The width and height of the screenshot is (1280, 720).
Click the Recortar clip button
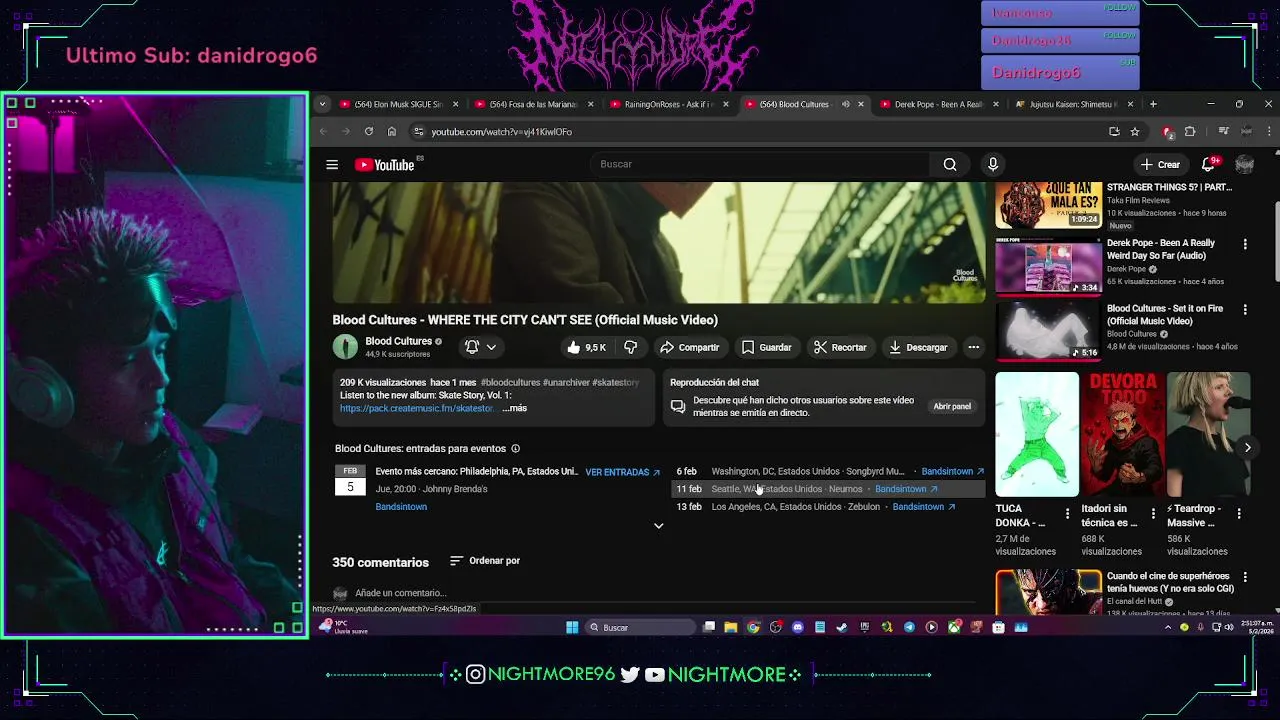tap(840, 347)
